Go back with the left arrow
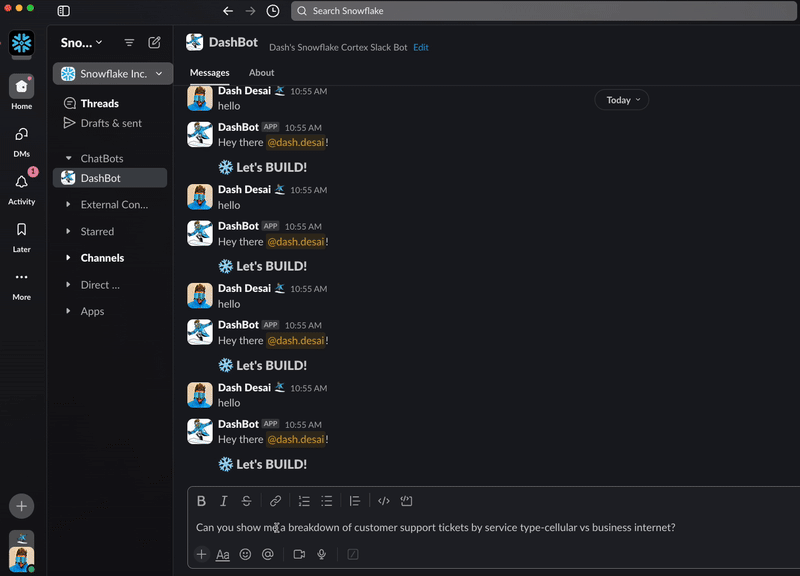The height and width of the screenshot is (576, 800). point(228,11)
